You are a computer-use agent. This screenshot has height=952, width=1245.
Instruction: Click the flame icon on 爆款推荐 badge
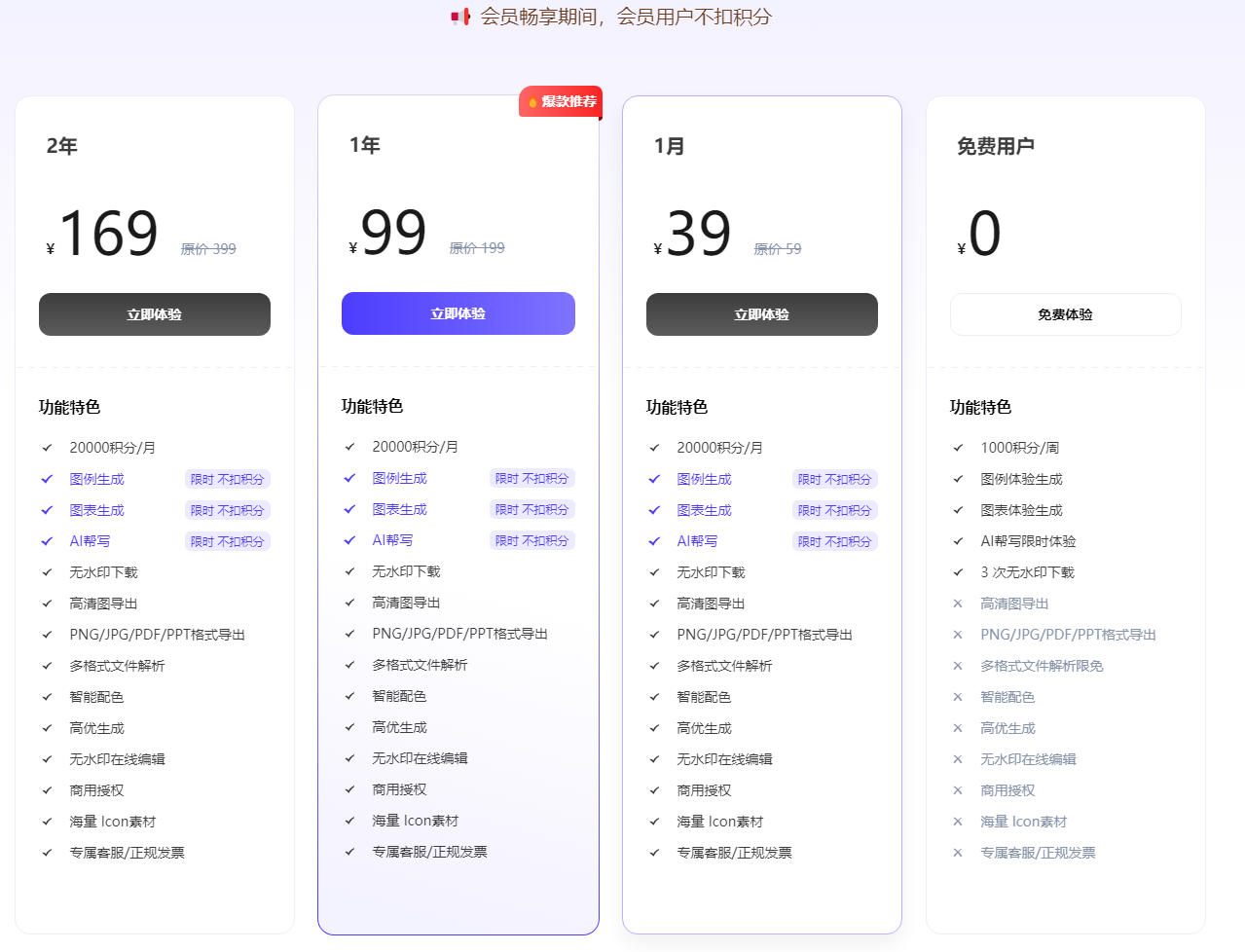532,102
